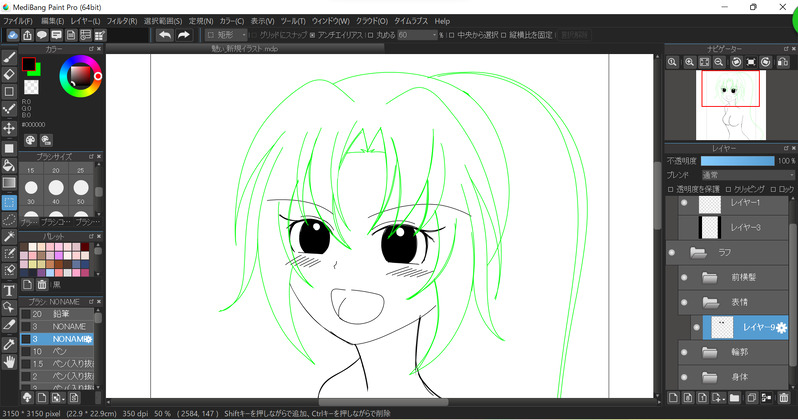798x420 pixels.
Task: Hide レイヤー1 visibility dot
Action: (684, 203)
